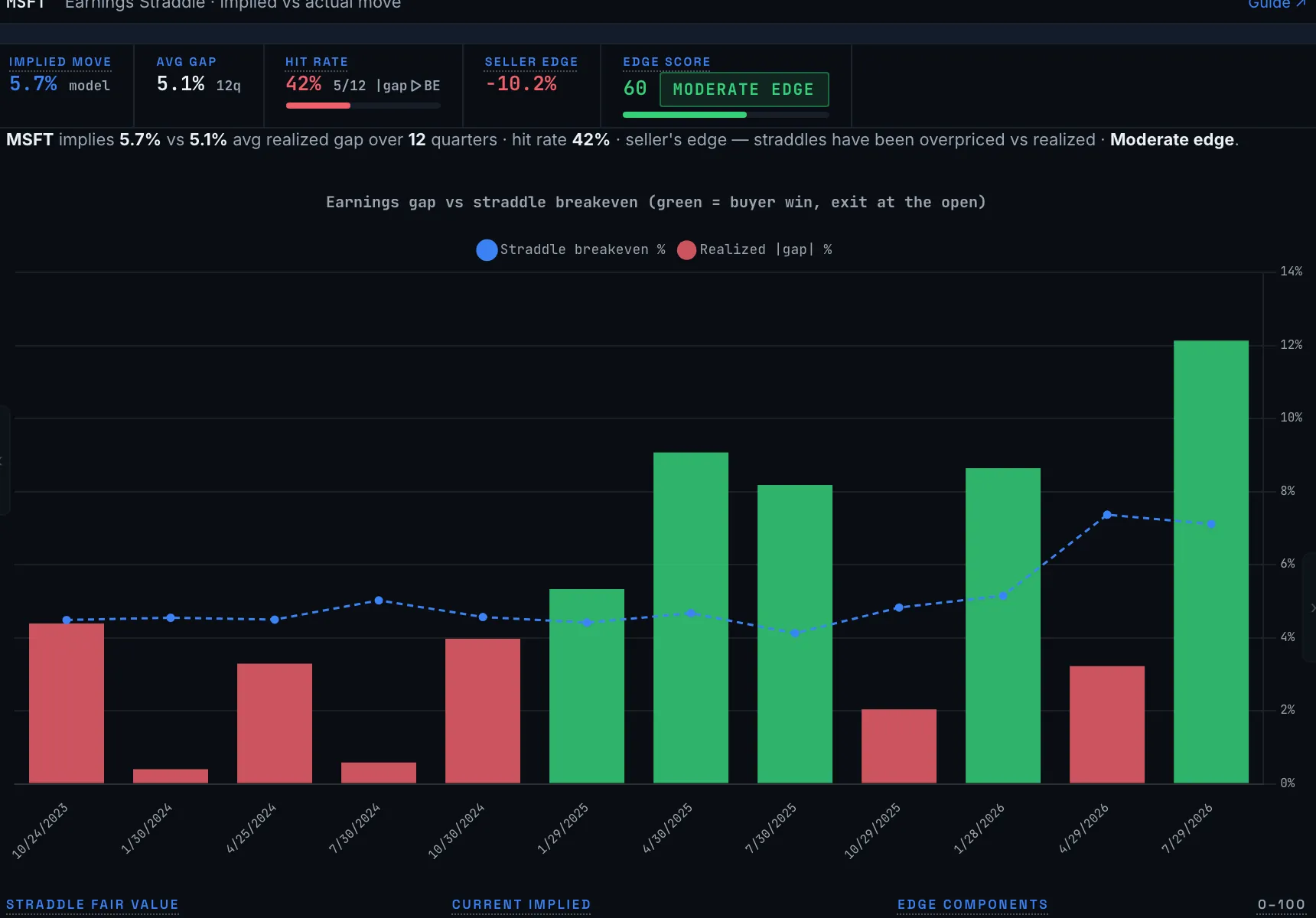Select the 4/29/2026 red gap bar
Screen dimensions: 1316x918
coord(1107,724)
